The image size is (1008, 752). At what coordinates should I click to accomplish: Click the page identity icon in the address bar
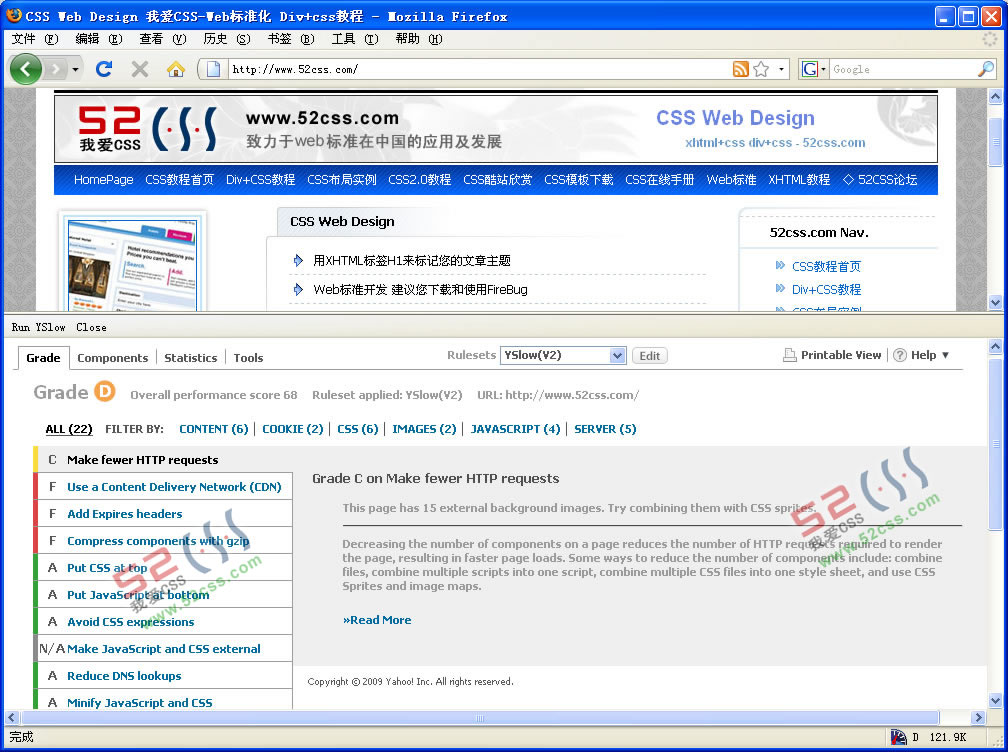coord(213,69)
